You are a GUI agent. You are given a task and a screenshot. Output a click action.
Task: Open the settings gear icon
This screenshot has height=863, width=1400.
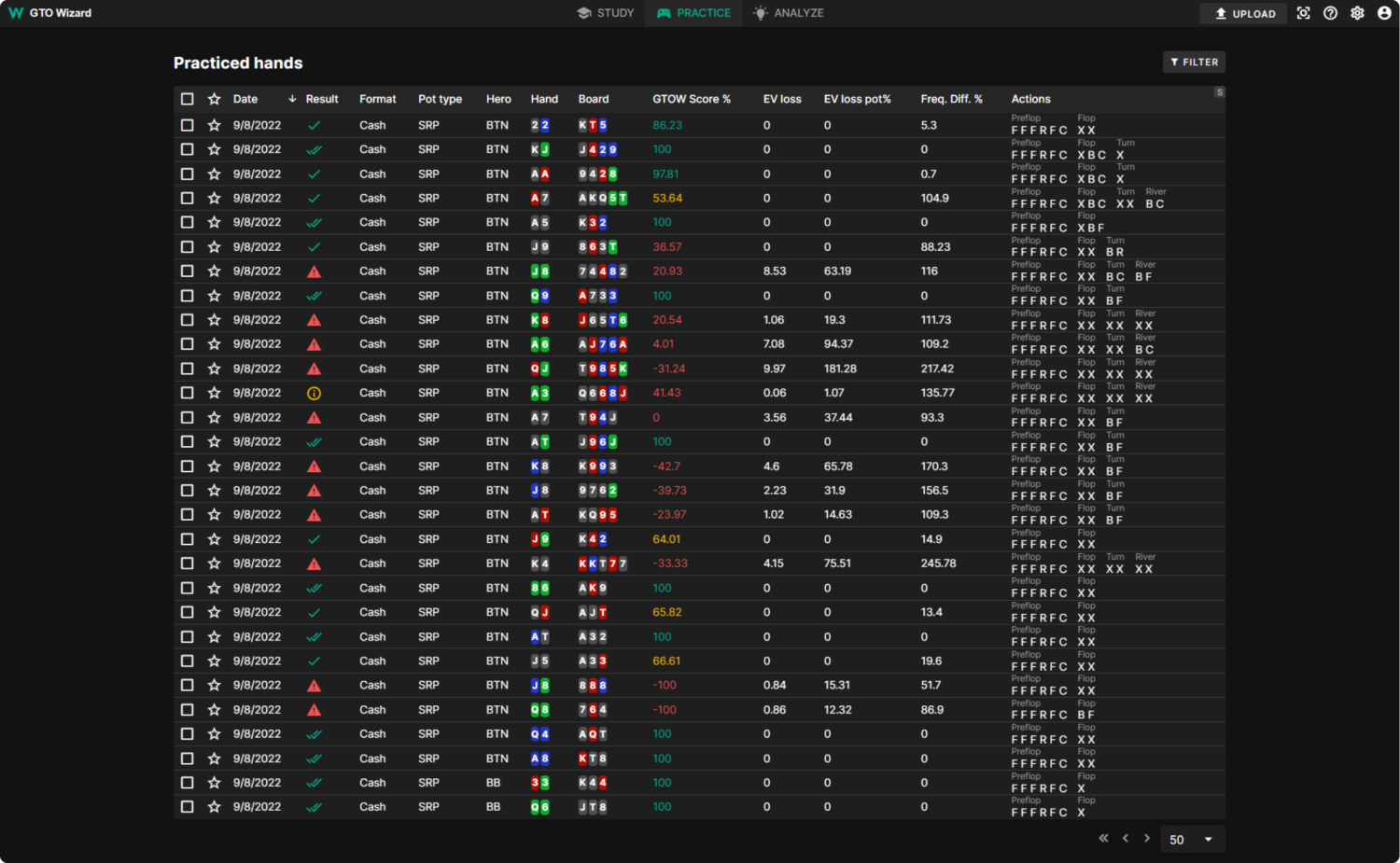tap(1358, 13)
